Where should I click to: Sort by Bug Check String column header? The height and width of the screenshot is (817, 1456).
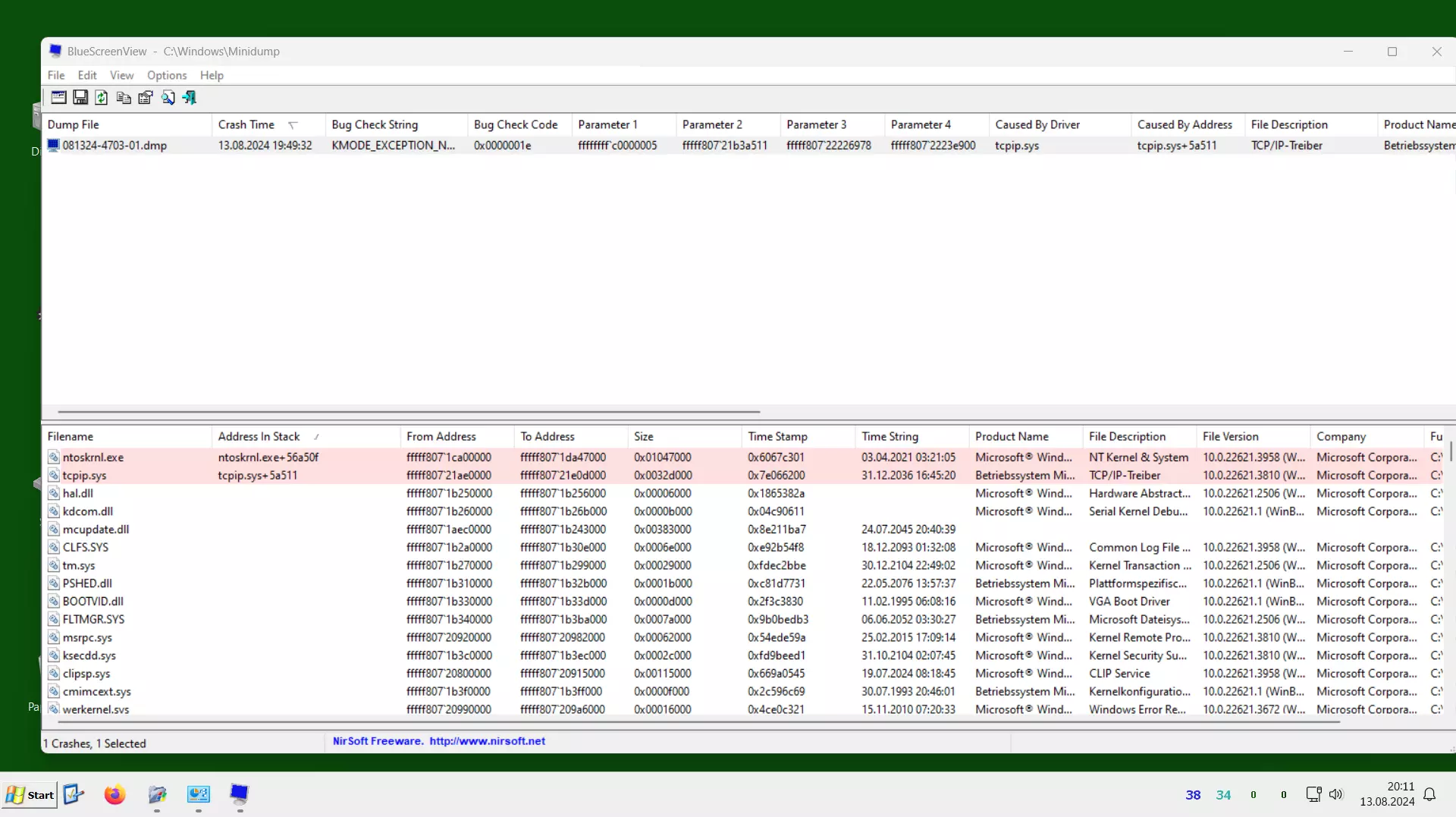click(x=397, y=124)
